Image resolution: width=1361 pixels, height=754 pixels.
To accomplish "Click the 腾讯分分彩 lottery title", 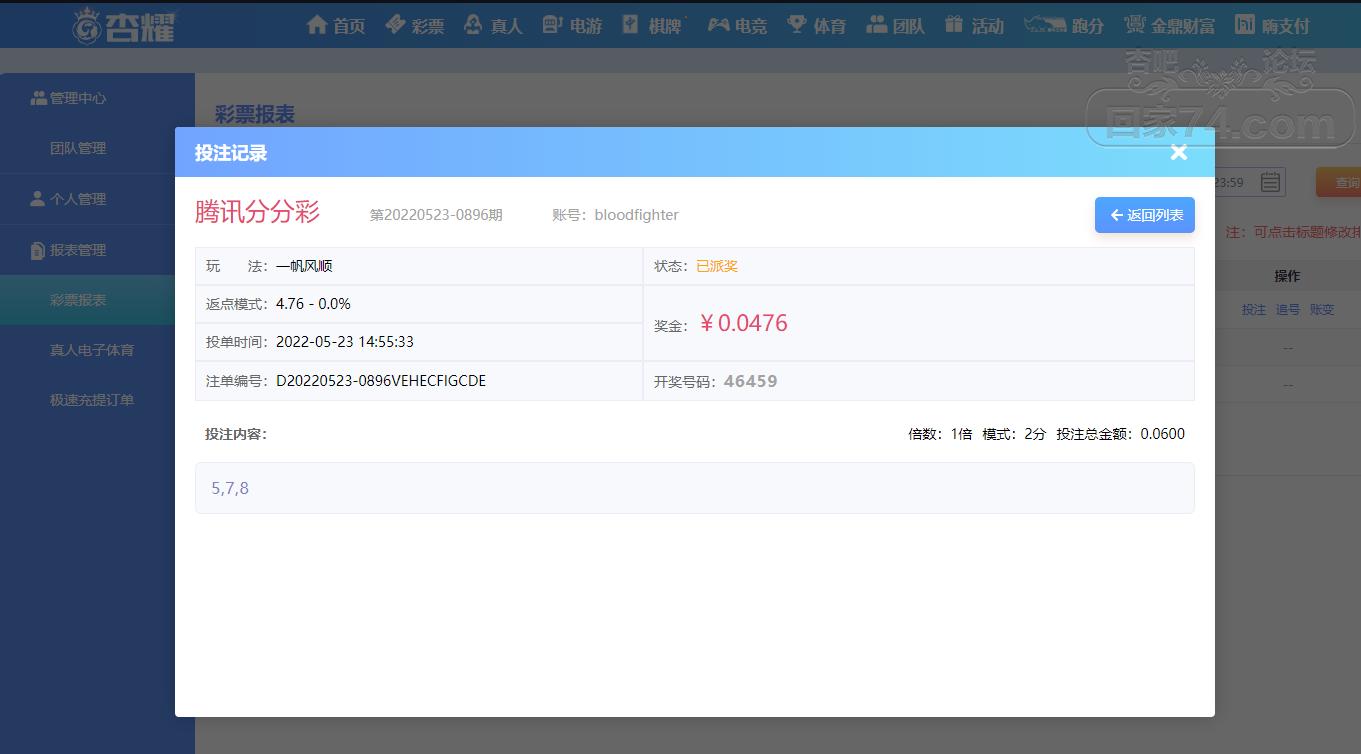I will (257, 212).
